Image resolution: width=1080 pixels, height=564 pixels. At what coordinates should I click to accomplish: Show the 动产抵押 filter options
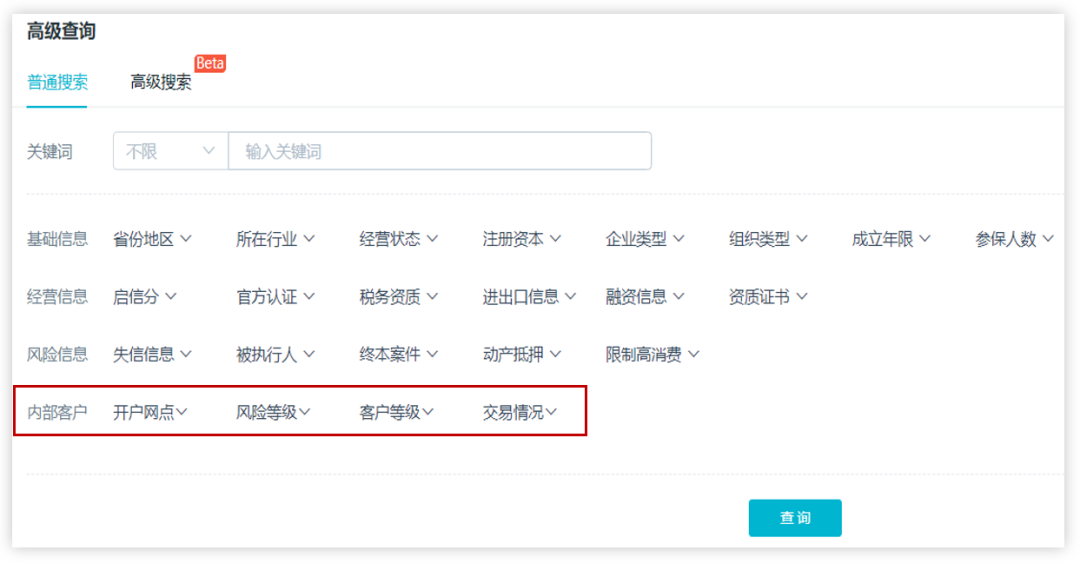tap(522, 355)
